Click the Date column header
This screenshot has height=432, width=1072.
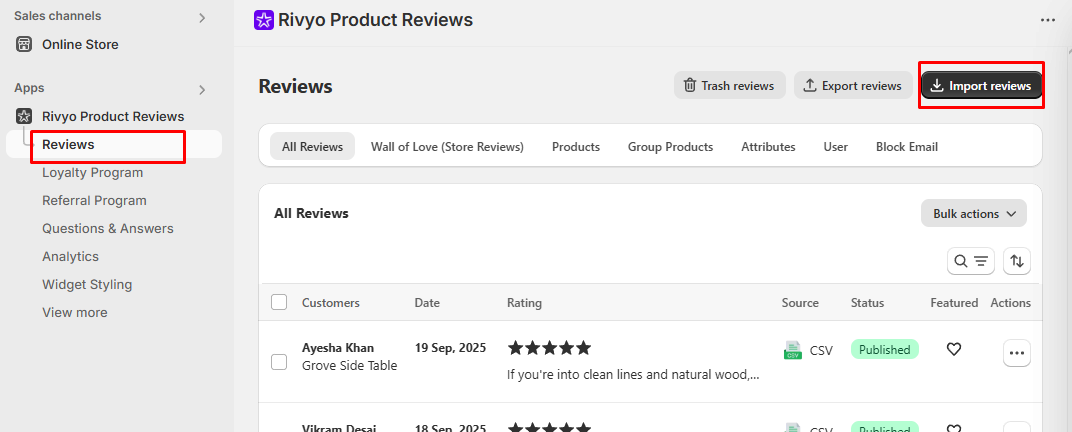pyautogui.click(x=427, y=302)
